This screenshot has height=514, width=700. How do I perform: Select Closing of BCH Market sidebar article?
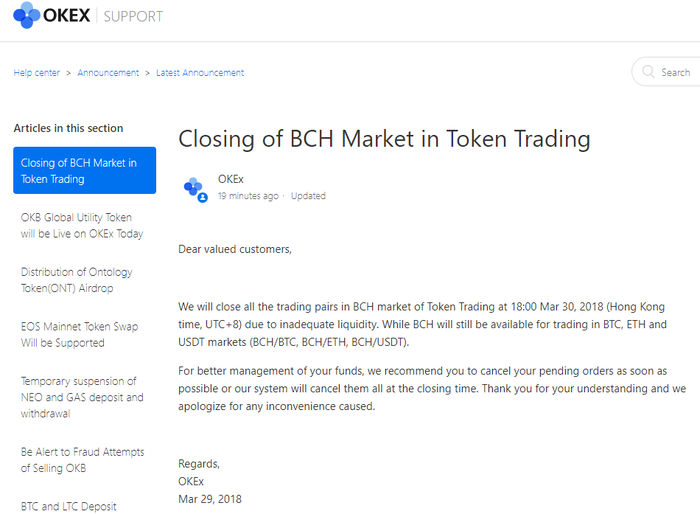(85, 170)
